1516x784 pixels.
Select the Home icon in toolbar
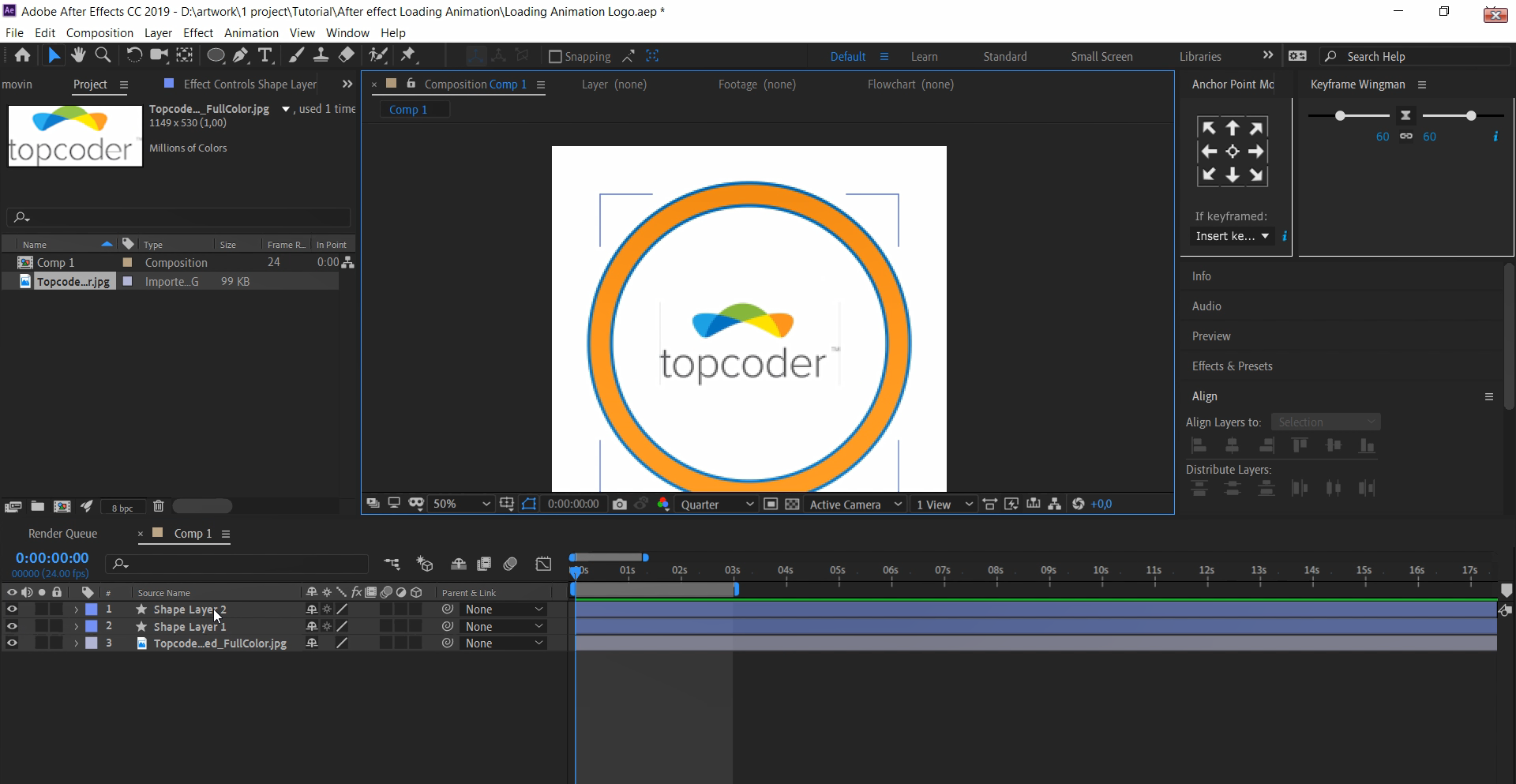[22, 55]
